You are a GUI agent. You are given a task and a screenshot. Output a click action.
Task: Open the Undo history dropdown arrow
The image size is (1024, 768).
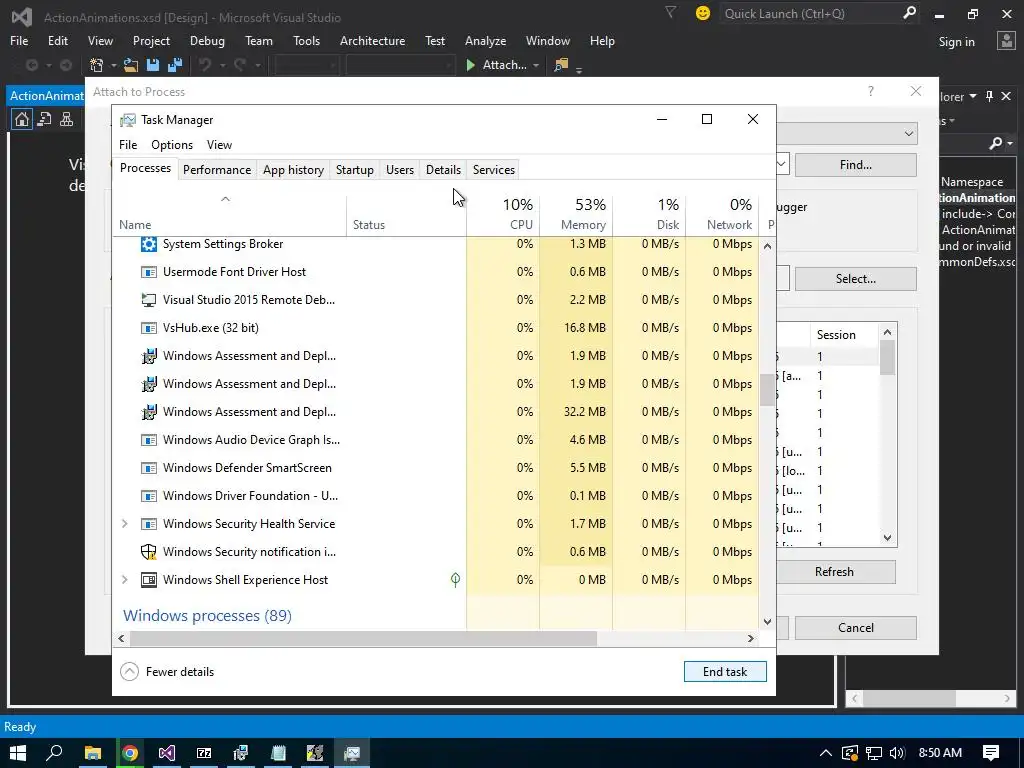[x=222, y=65]
